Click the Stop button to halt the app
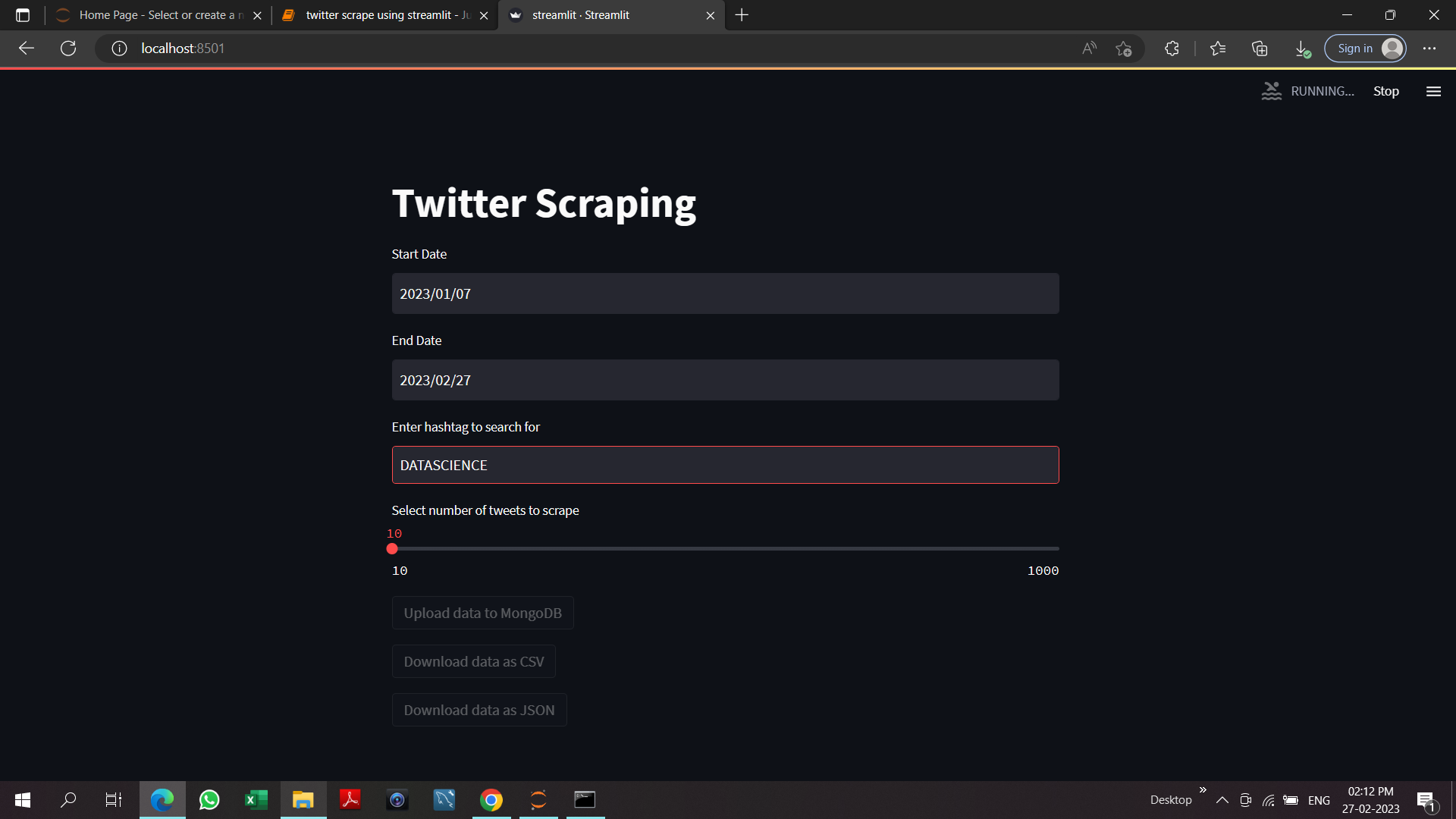Viewport: 1456px width, 819px height. [1385, 91]
